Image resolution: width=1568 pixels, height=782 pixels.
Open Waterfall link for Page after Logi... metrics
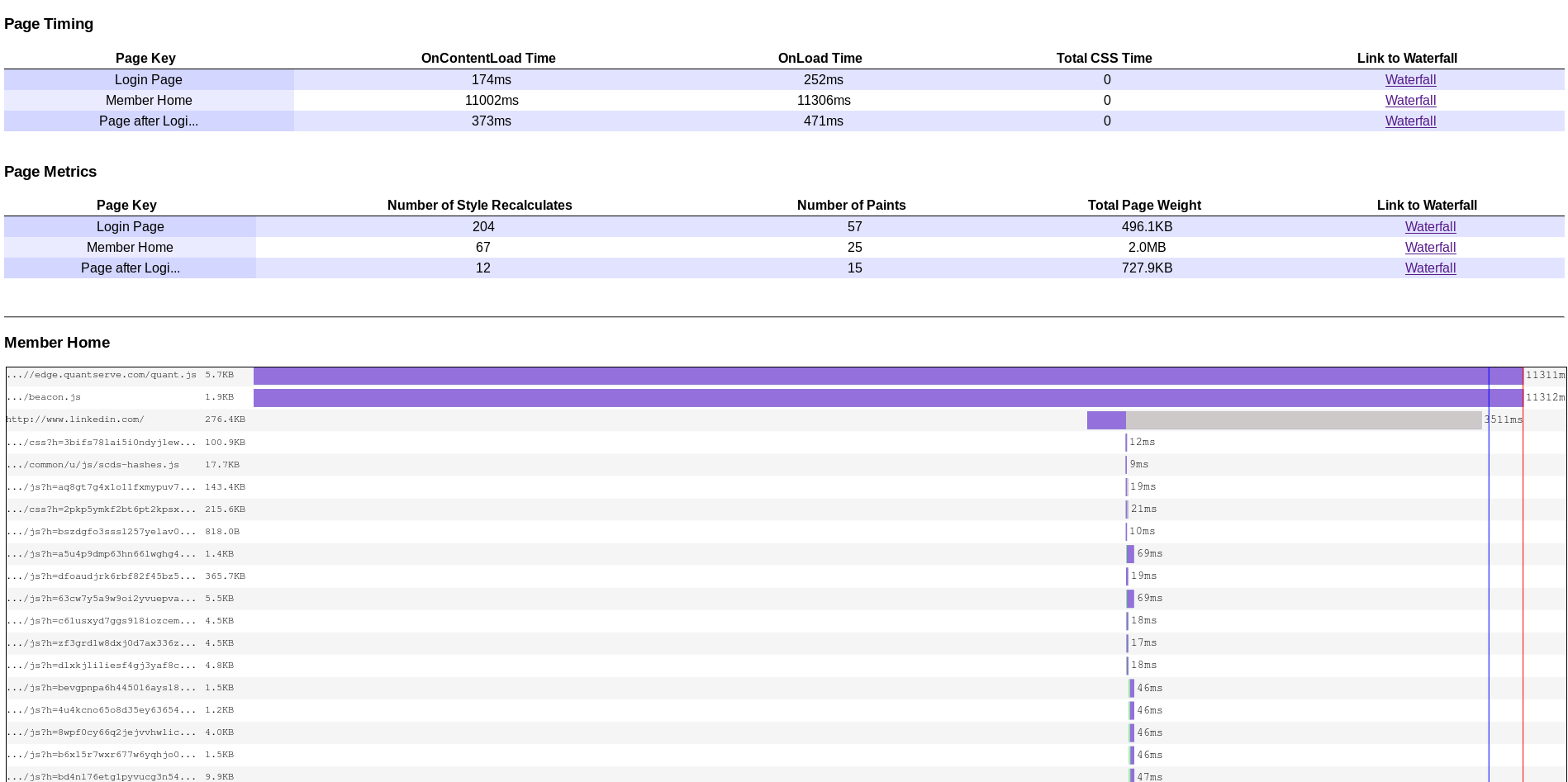(1430, 268)
